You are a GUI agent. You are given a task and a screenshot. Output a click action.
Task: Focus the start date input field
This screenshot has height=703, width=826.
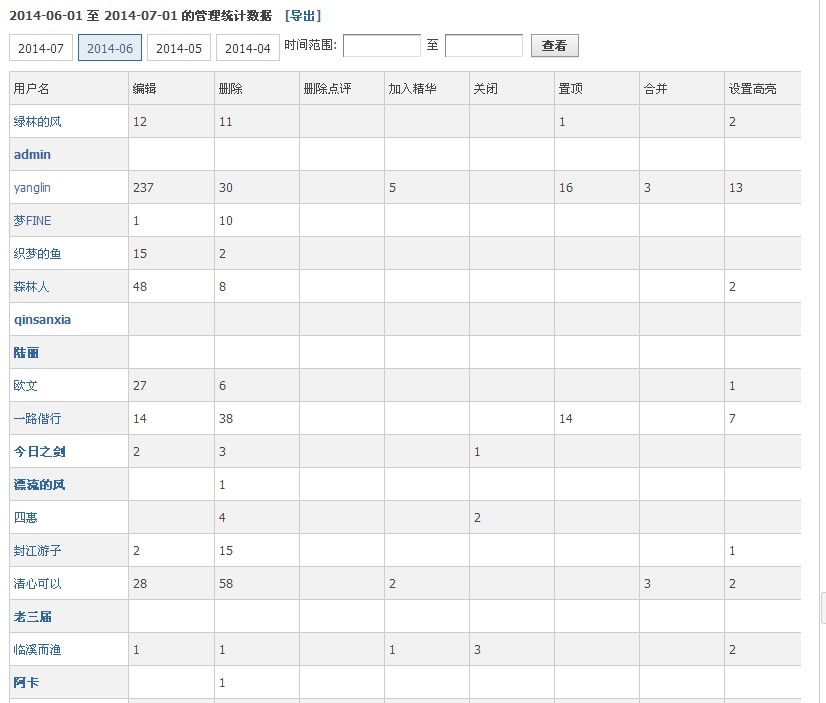(x=382, y=45)
